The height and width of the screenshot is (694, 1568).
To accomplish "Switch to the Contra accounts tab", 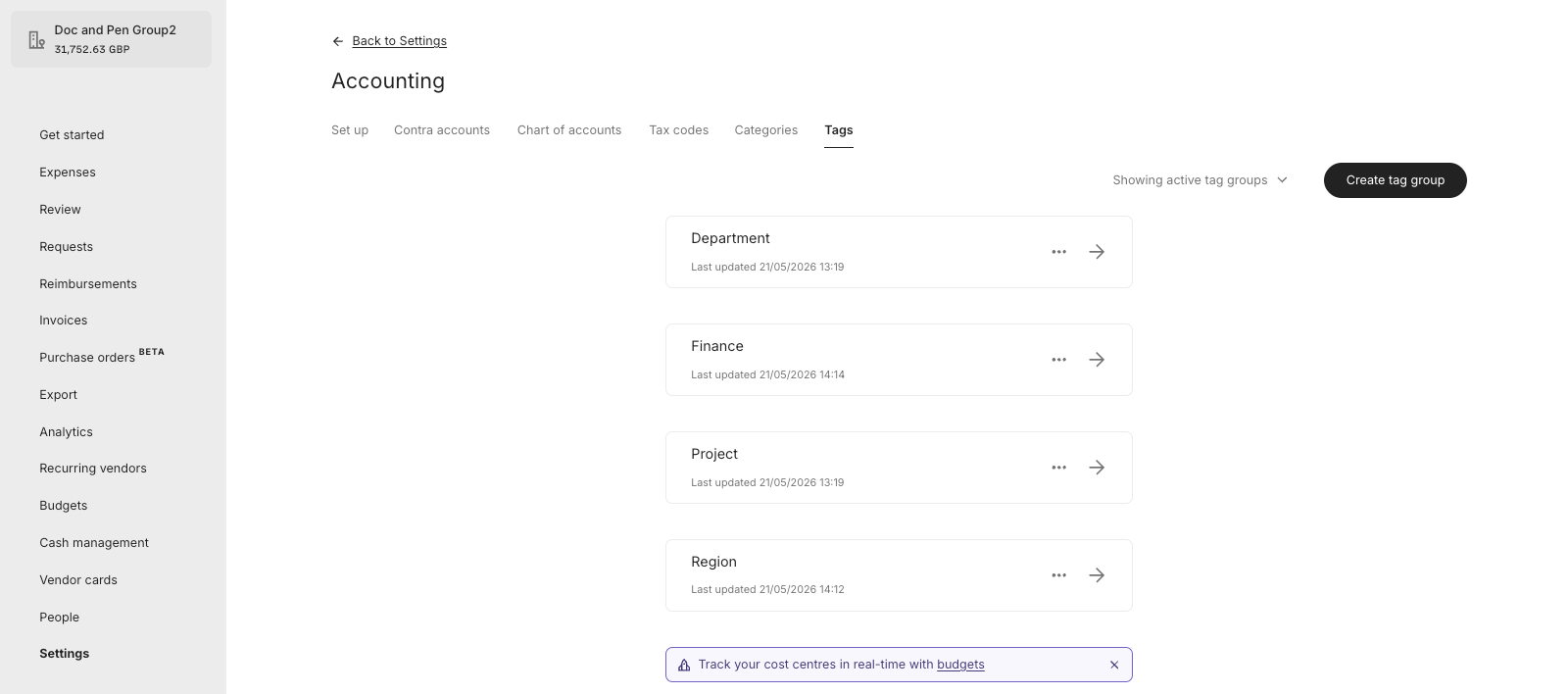I will coord(442,130).
